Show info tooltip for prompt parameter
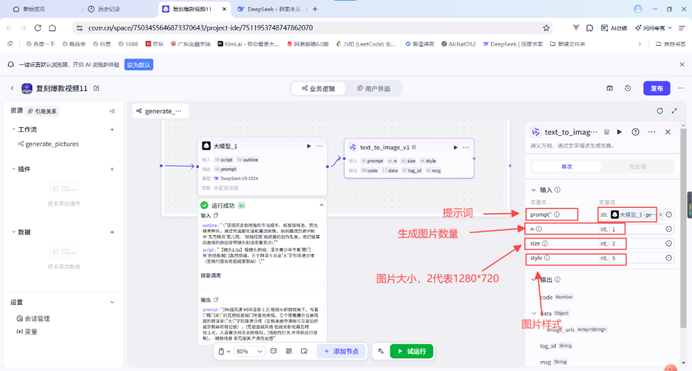The image size is (692, 371). tap(557, 214)
